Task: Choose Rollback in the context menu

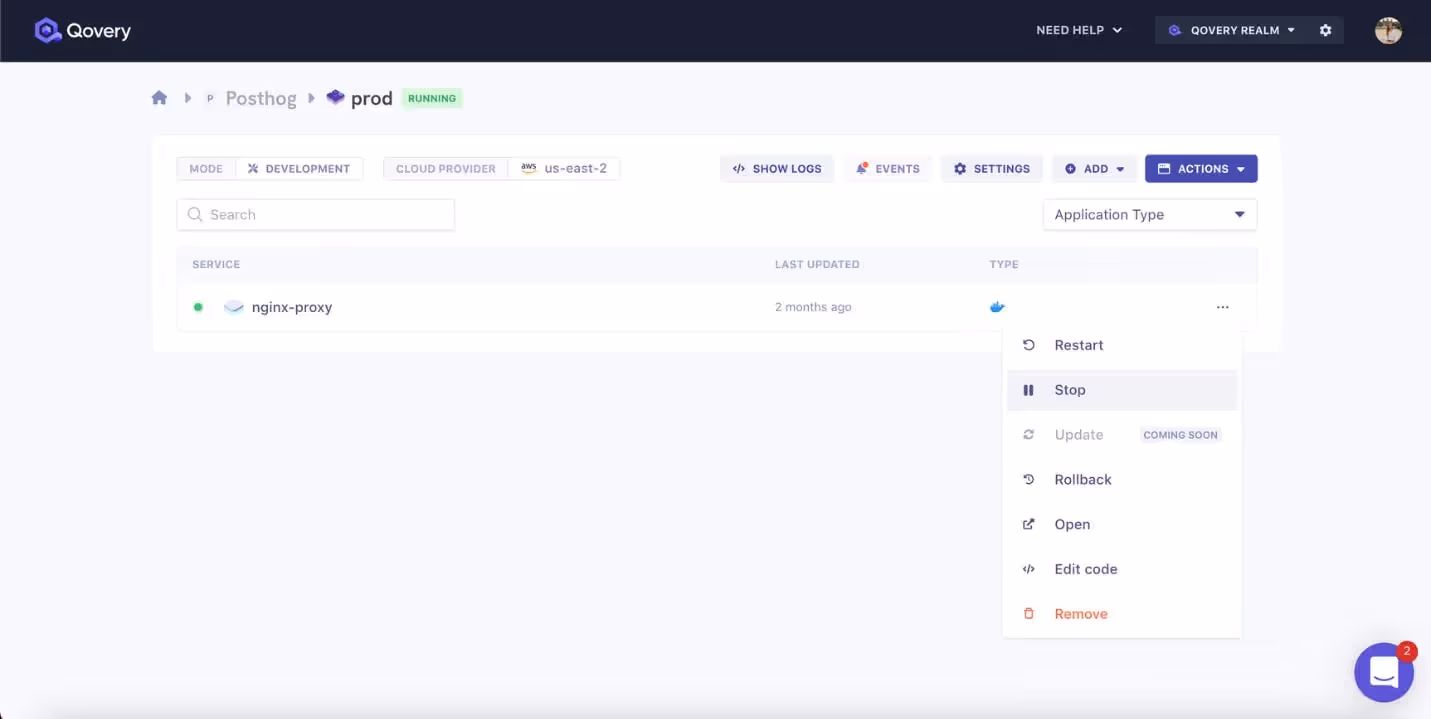Action: point(1083,479)
